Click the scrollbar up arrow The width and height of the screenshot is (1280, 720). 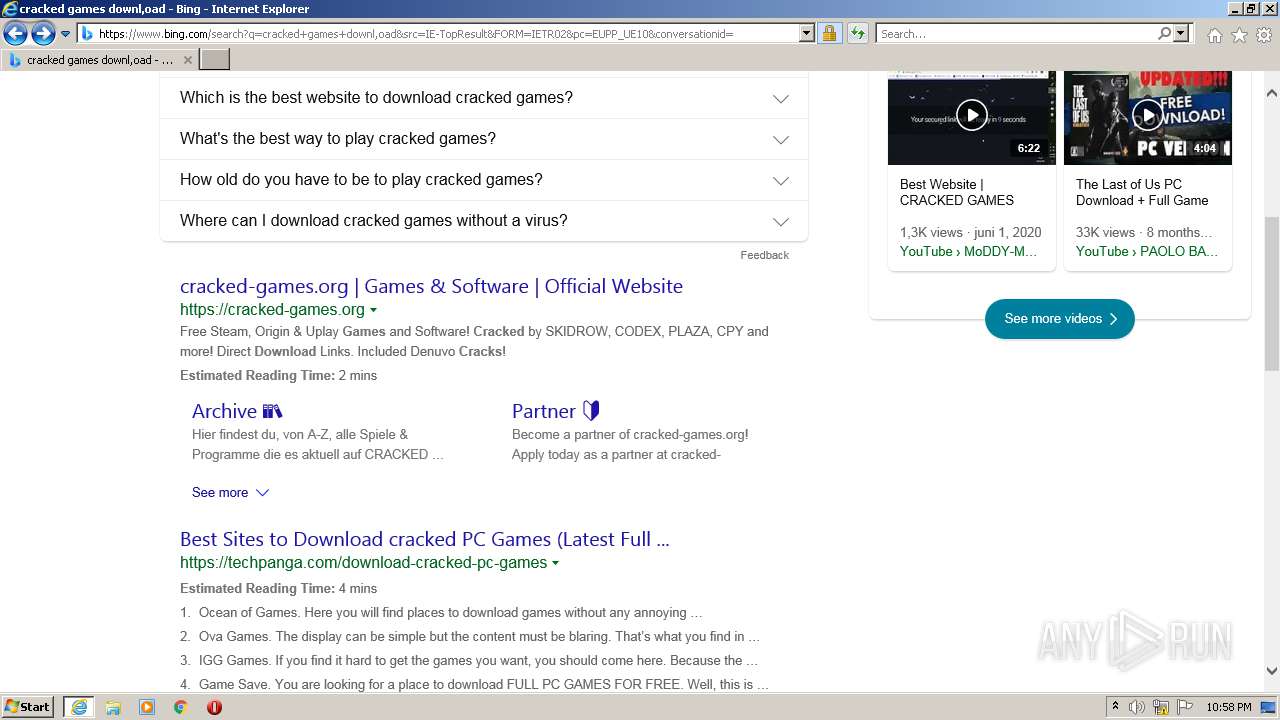pos(1271,93)
